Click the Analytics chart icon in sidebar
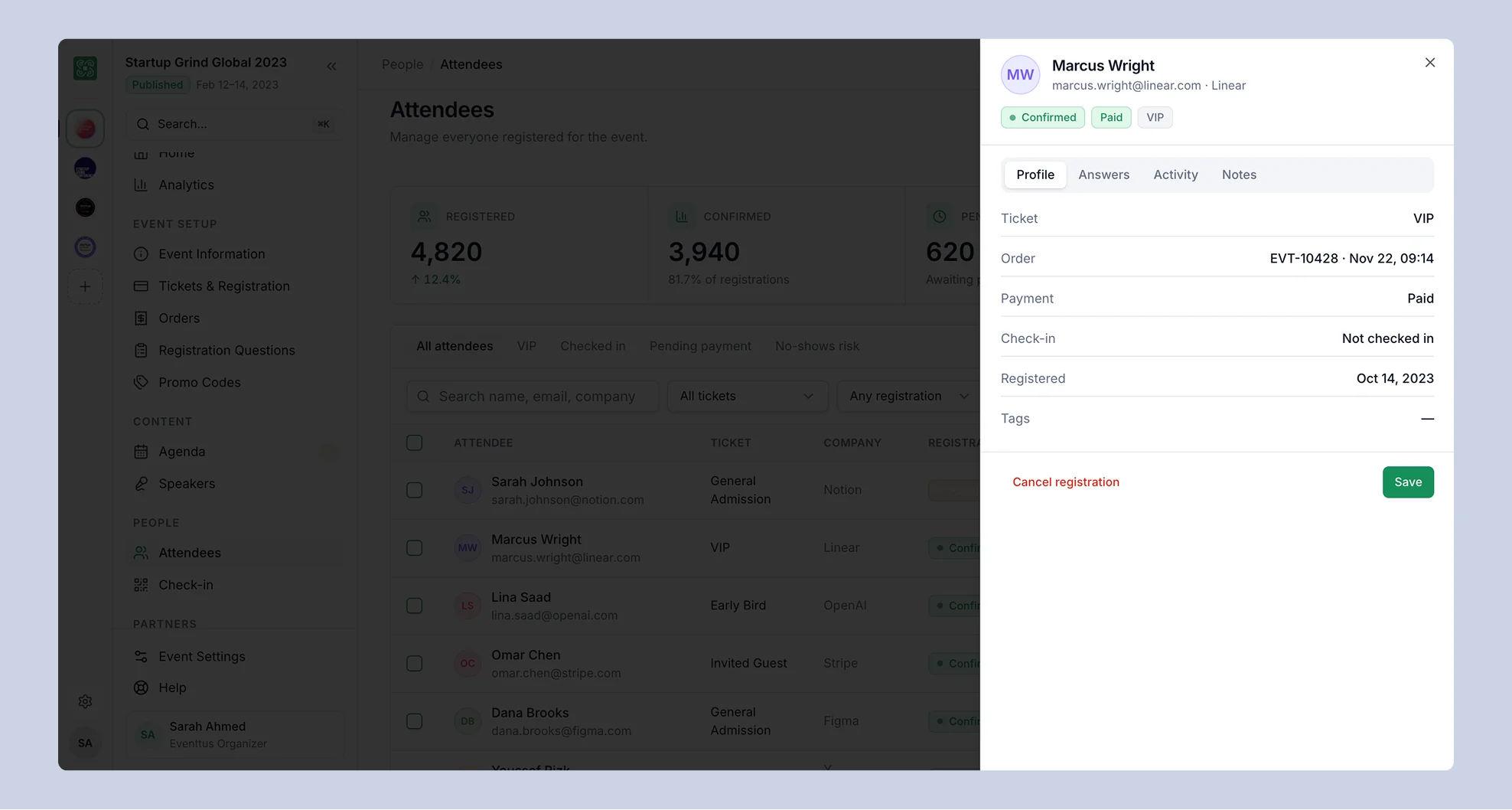Image resolution: width=1512 pixels, height=810 pixels. click(141, 185)
